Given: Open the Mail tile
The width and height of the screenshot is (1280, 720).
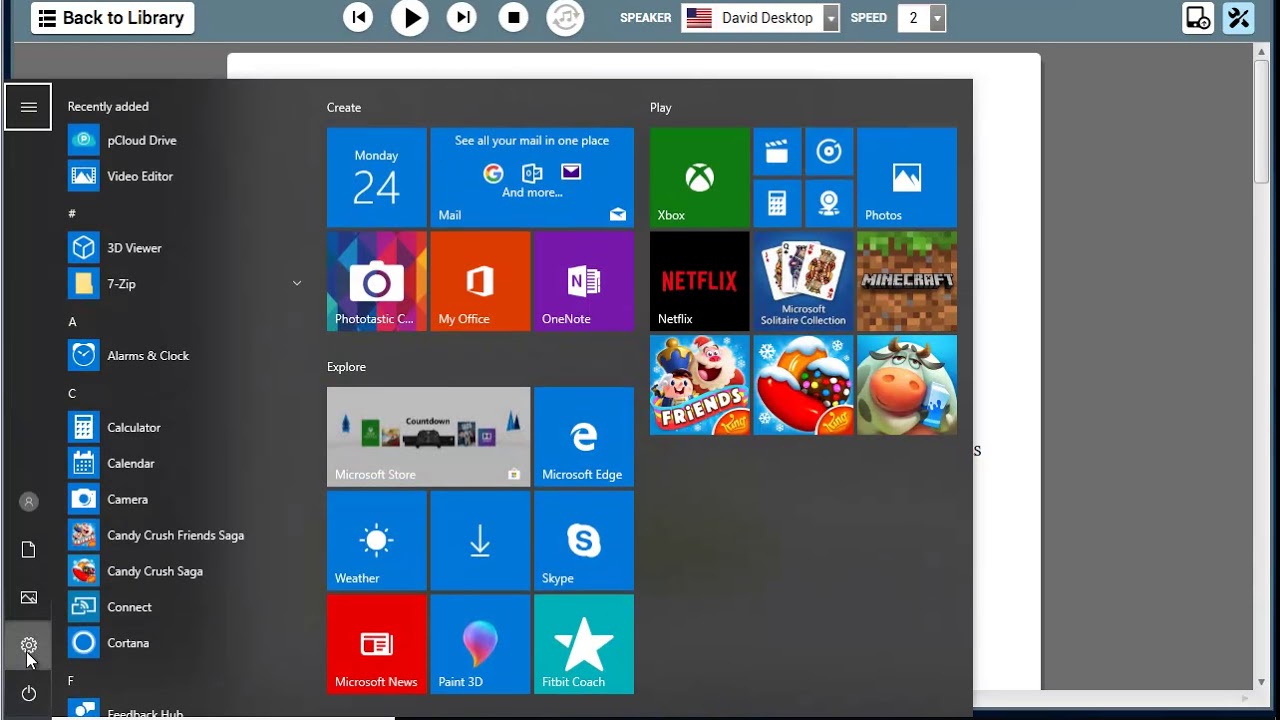Looking at the screenshot, I should click(532, 177).
